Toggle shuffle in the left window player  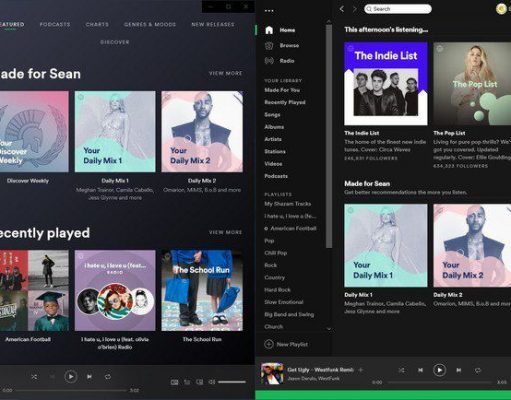click(34, 377)
